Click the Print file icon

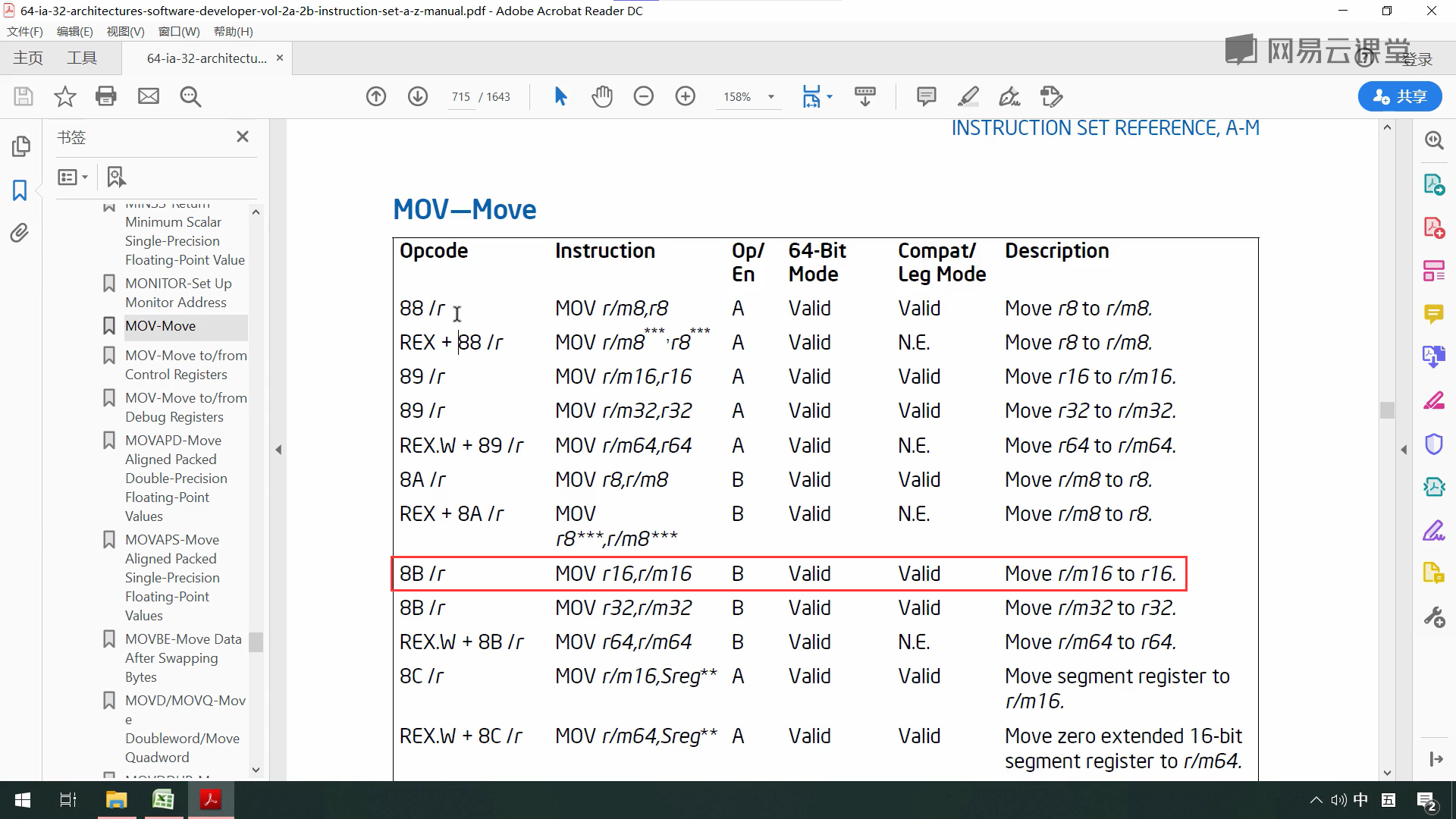pyautogui.click(x=106, y=96)
